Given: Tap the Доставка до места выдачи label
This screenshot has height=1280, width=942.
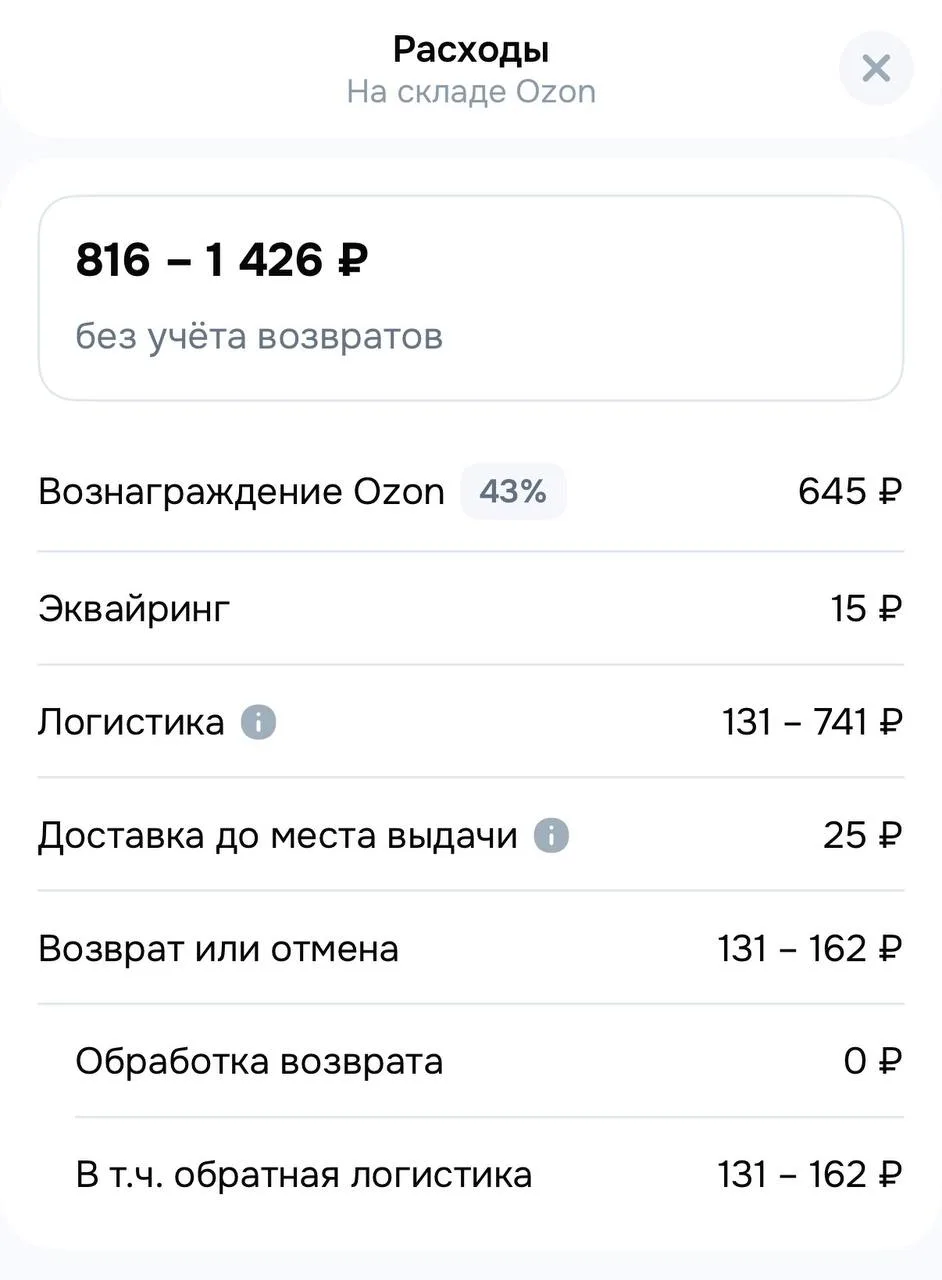Looking at the screenshot, I should coord(278,835).
